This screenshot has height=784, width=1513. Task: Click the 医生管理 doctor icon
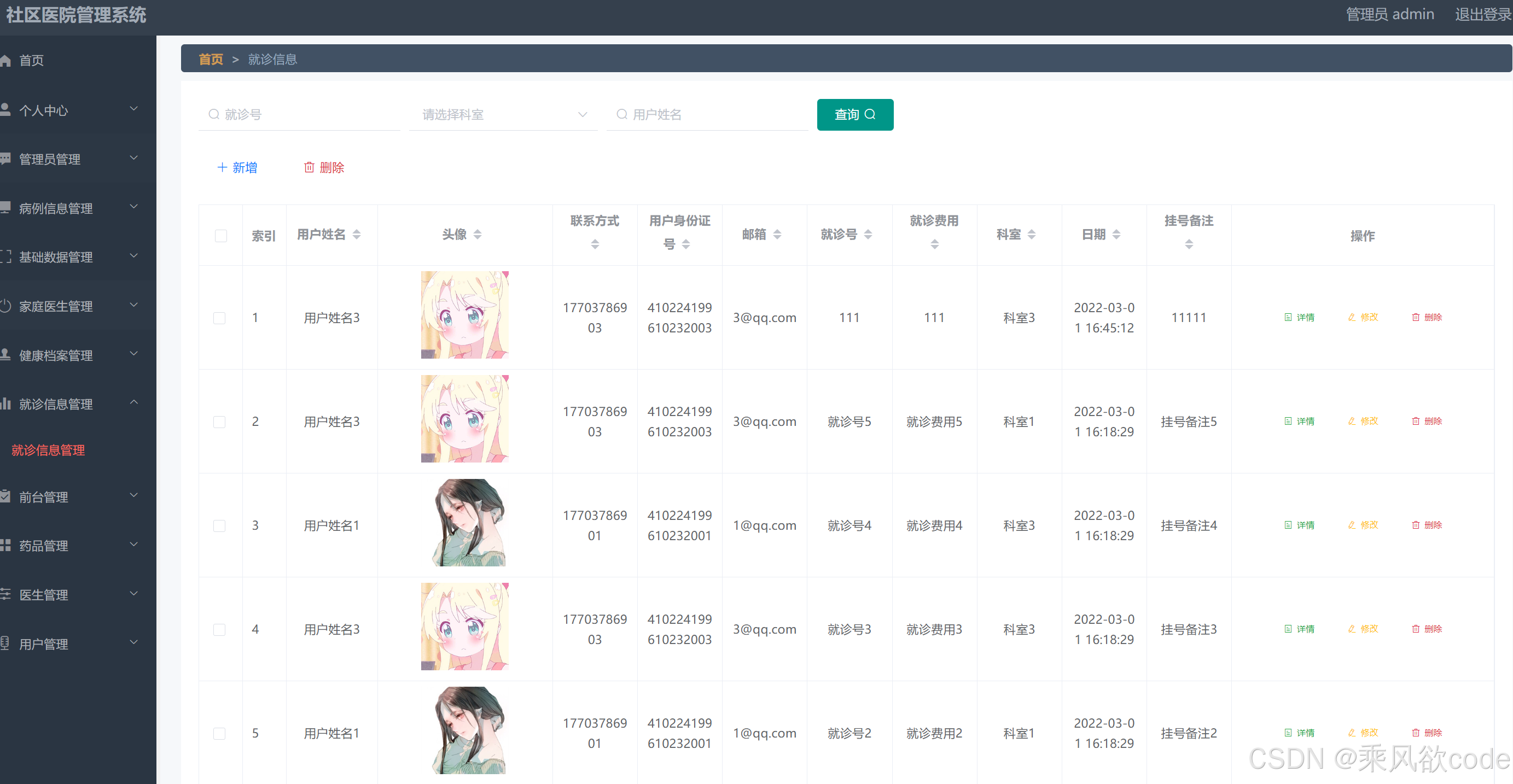tap(6, 594)
